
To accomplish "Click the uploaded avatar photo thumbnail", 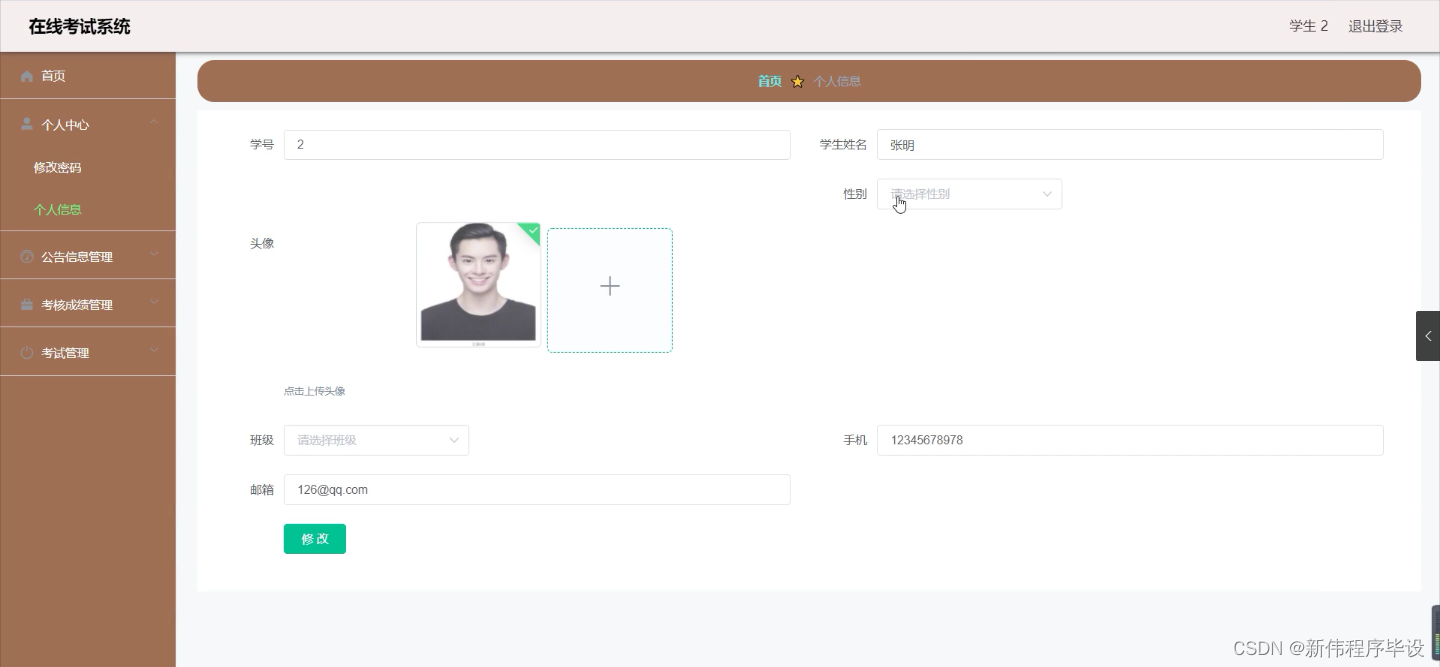I will (478, 285).
